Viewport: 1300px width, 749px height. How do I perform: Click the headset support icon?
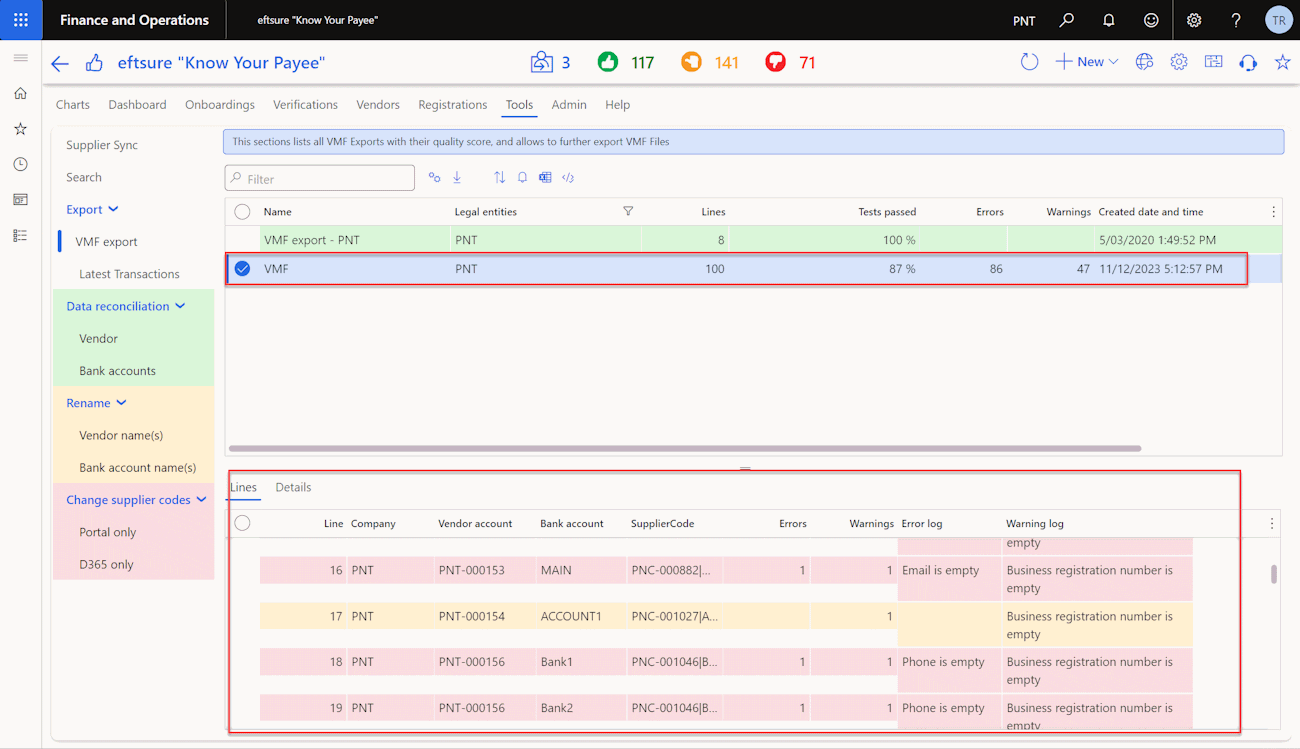click(x=1248, y=62)
